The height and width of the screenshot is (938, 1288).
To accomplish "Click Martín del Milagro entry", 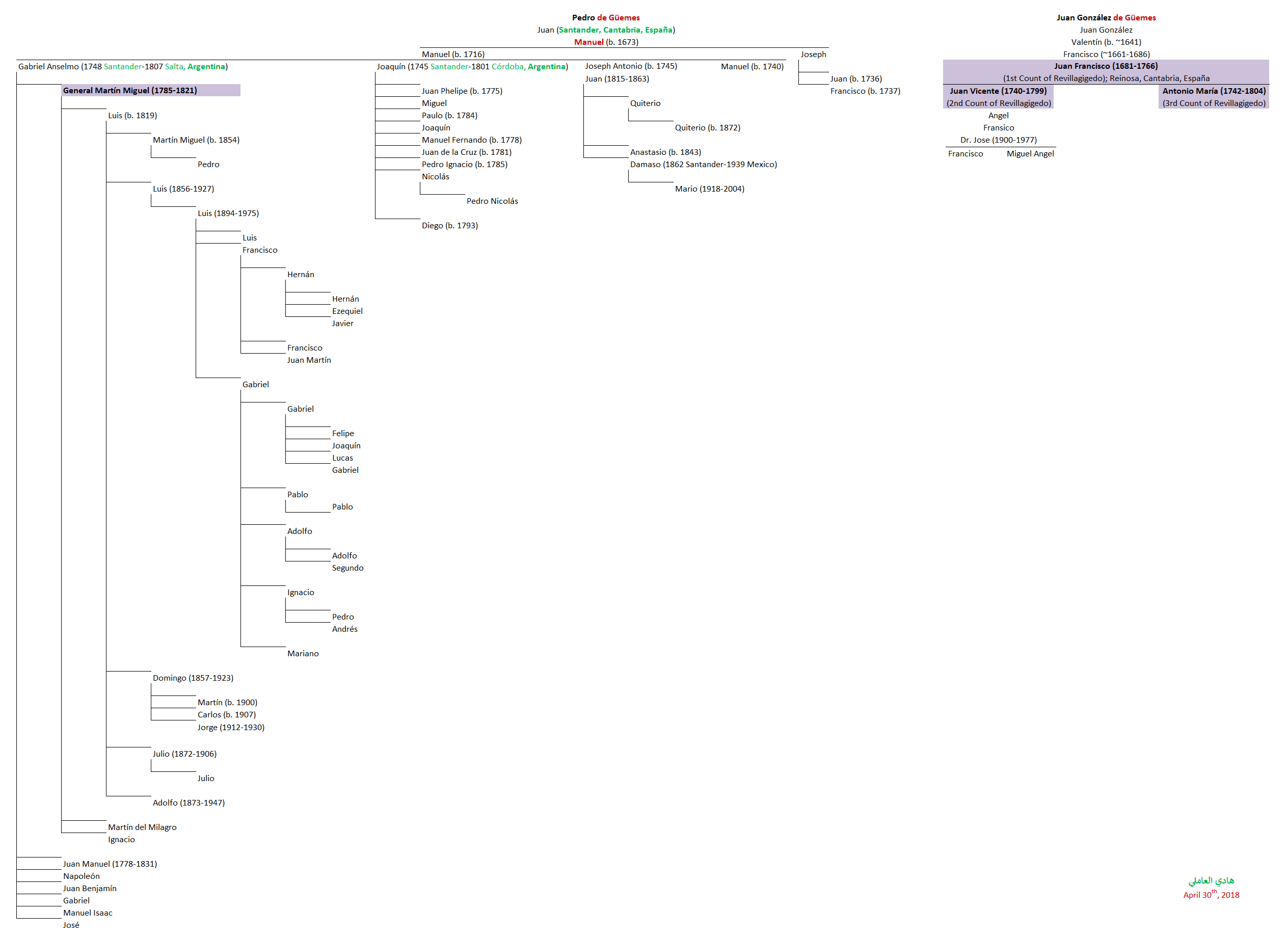I will click(142, 827).
